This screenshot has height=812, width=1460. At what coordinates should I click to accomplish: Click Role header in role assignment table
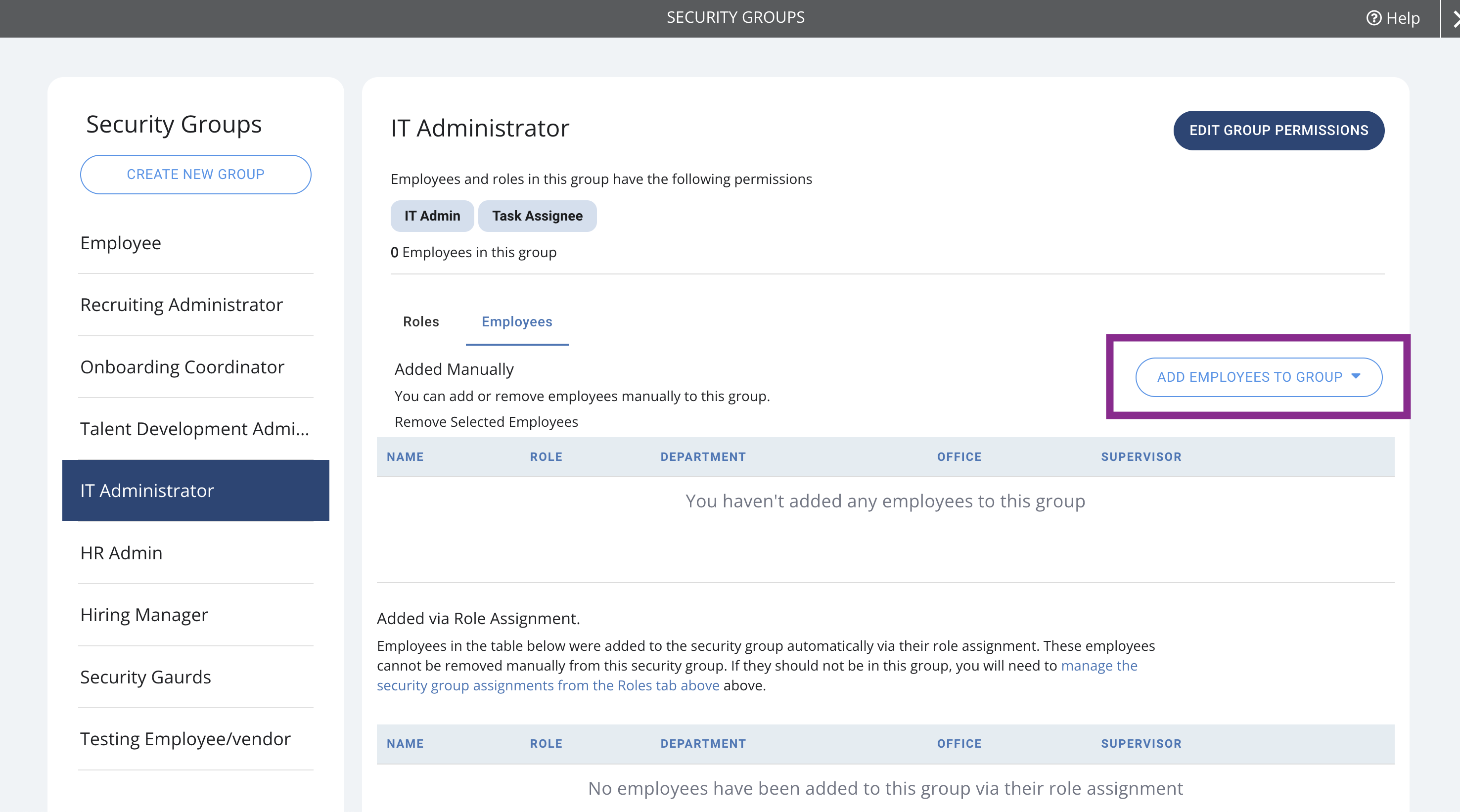[x=547, y=744]
